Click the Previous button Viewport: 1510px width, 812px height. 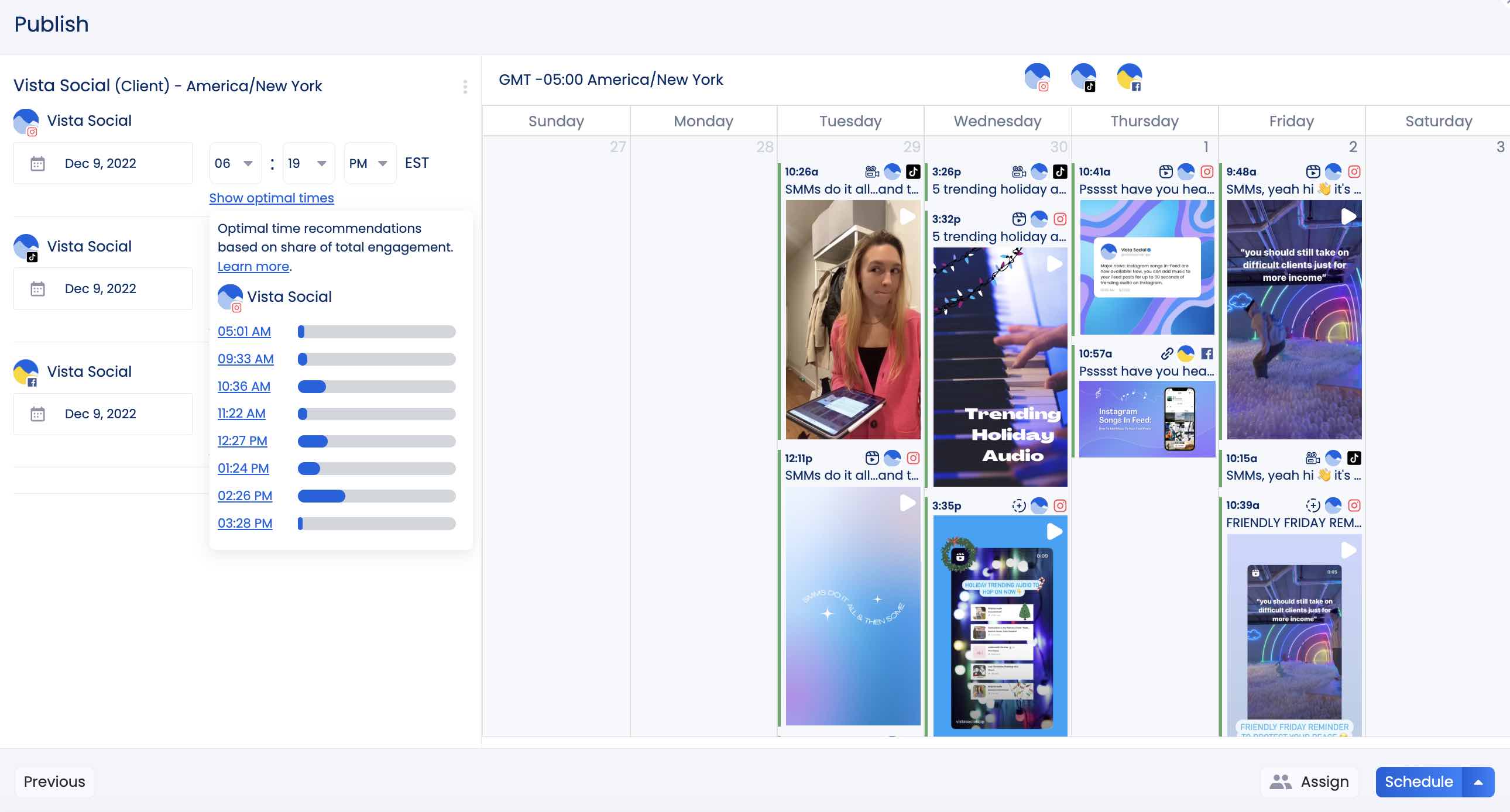point(54,782)
